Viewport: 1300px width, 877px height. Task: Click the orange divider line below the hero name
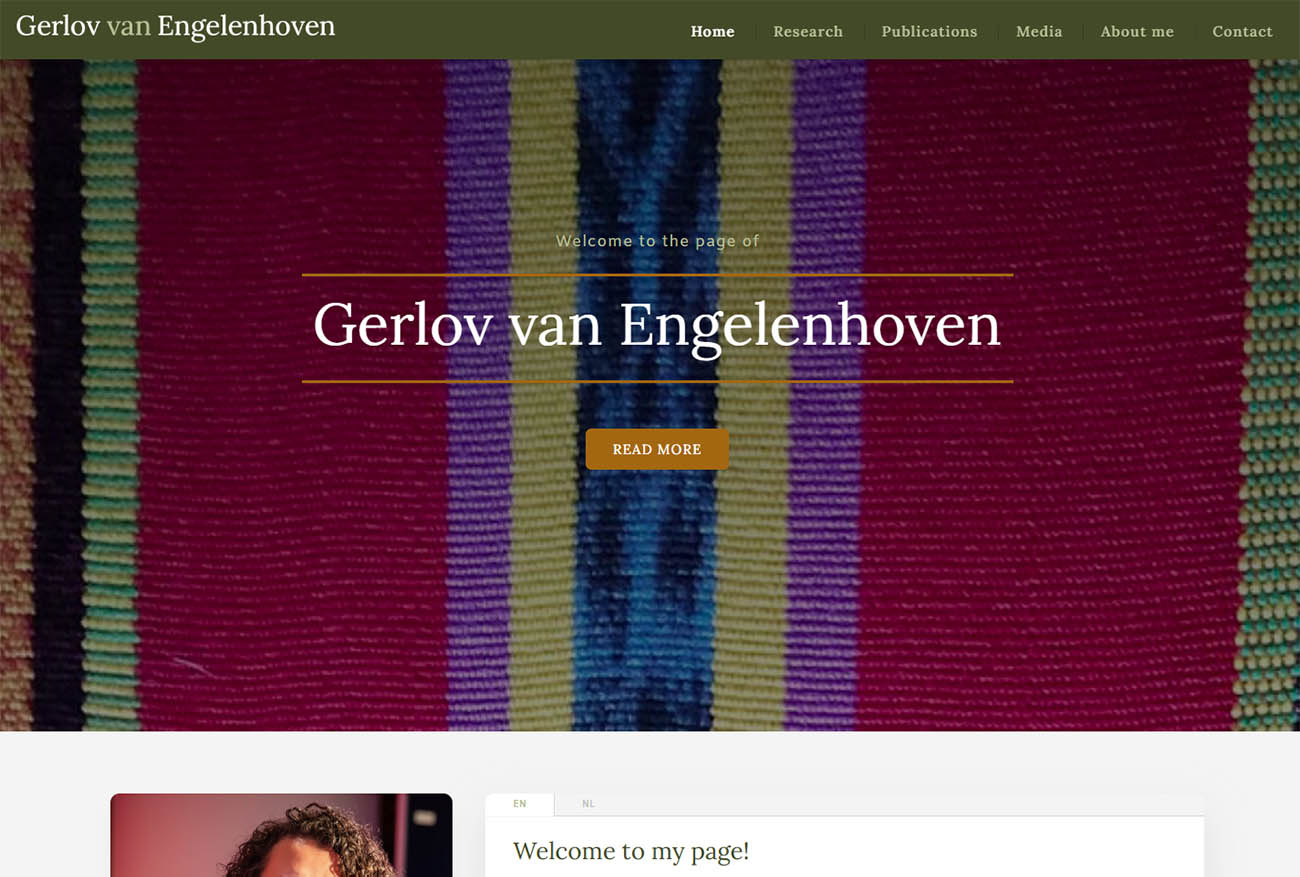click(657, 381)
